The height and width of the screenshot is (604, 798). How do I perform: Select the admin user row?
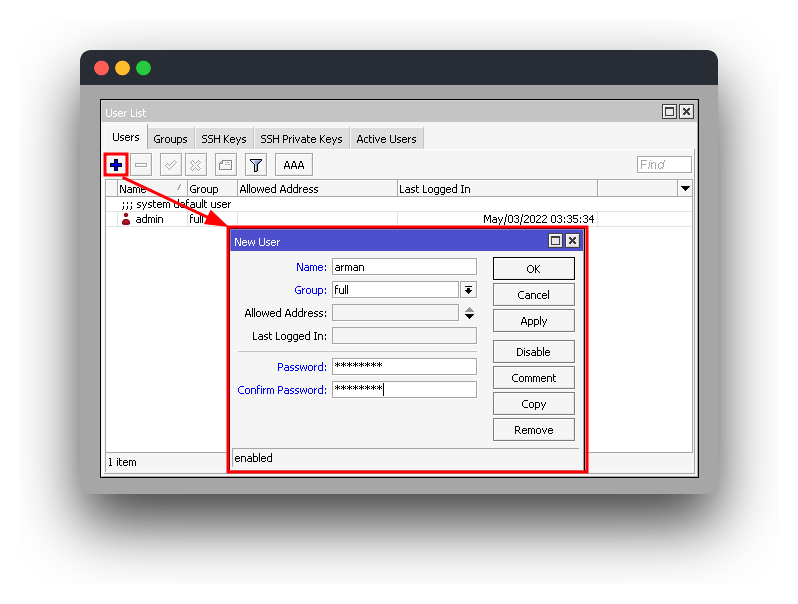tap(150, 219)
